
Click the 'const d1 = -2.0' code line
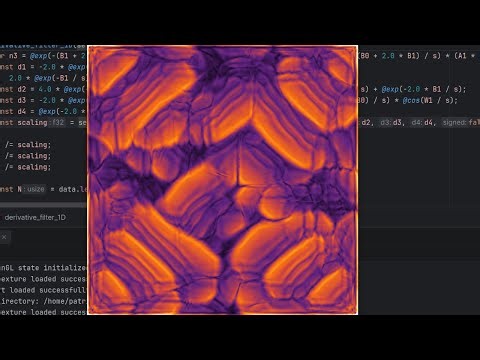43,67
